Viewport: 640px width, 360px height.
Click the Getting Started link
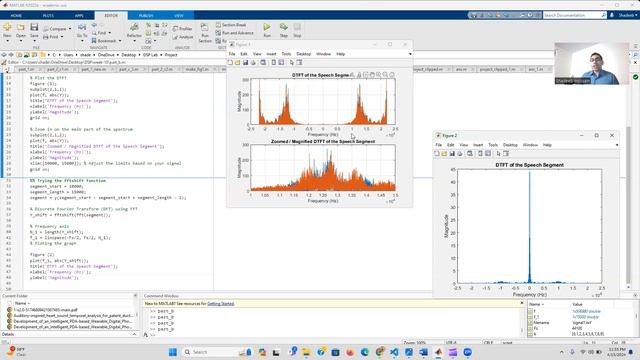220,304
